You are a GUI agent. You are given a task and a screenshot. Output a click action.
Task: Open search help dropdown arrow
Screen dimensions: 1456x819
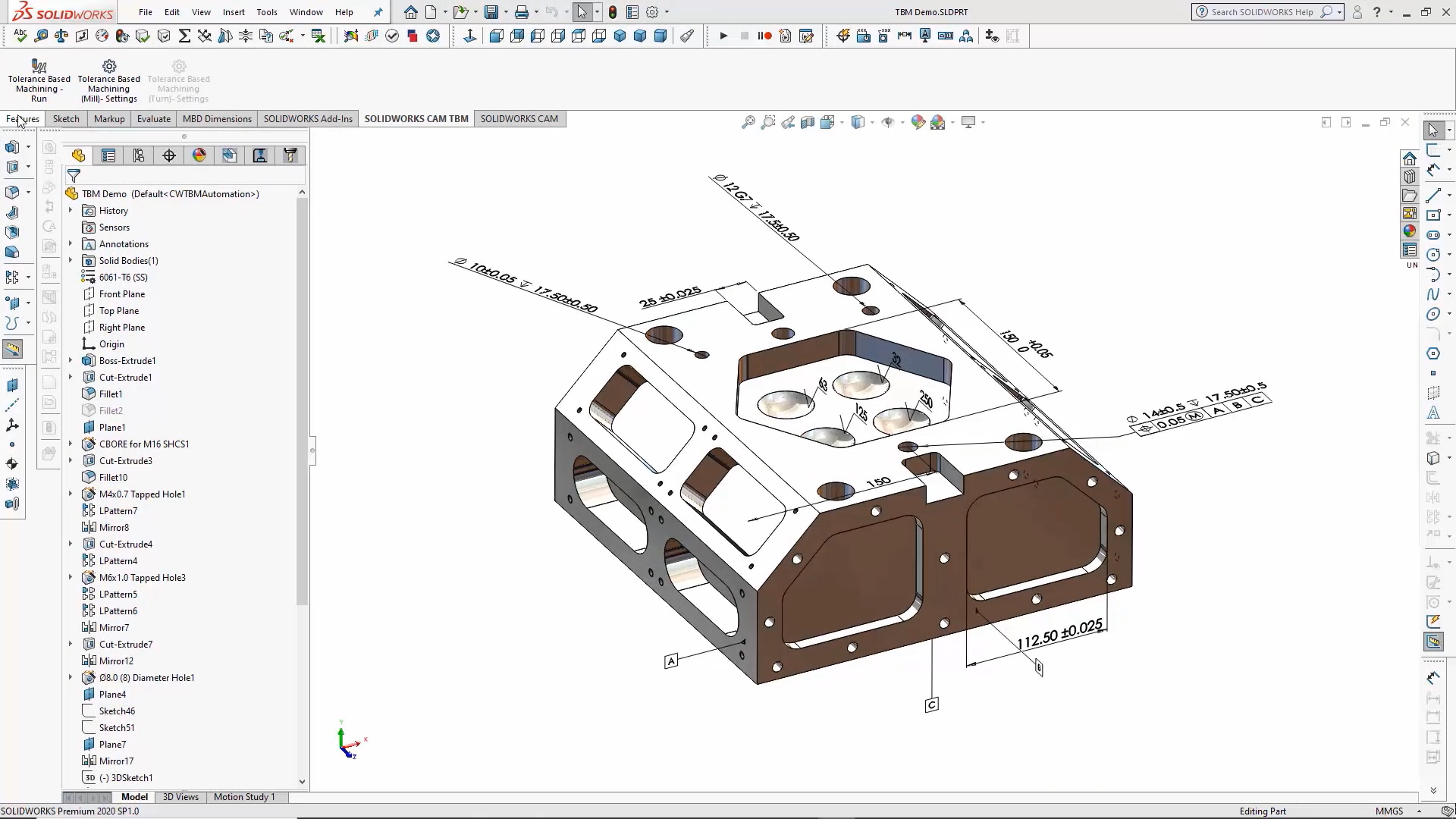[1340, 12]
